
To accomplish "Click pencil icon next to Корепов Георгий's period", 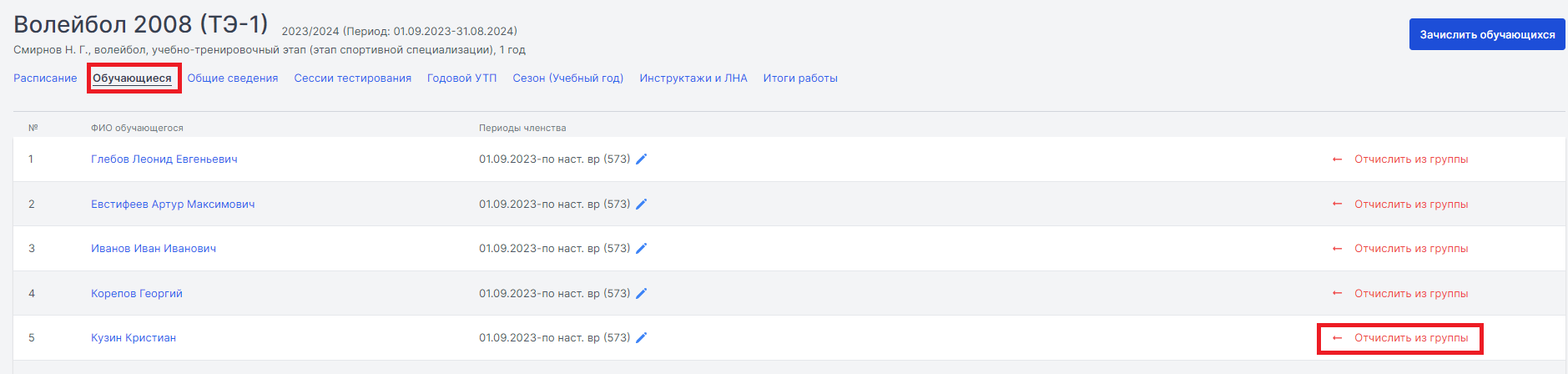I will [641, 294].
